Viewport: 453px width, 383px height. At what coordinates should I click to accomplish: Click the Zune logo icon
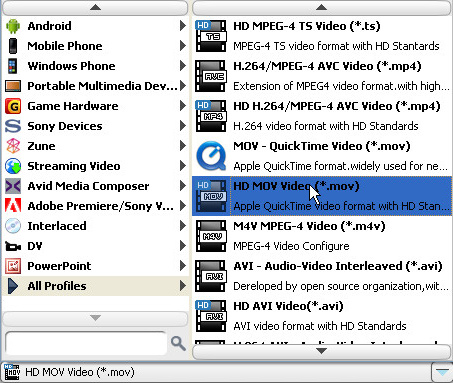pyautogui.click(x=13, y=146)
